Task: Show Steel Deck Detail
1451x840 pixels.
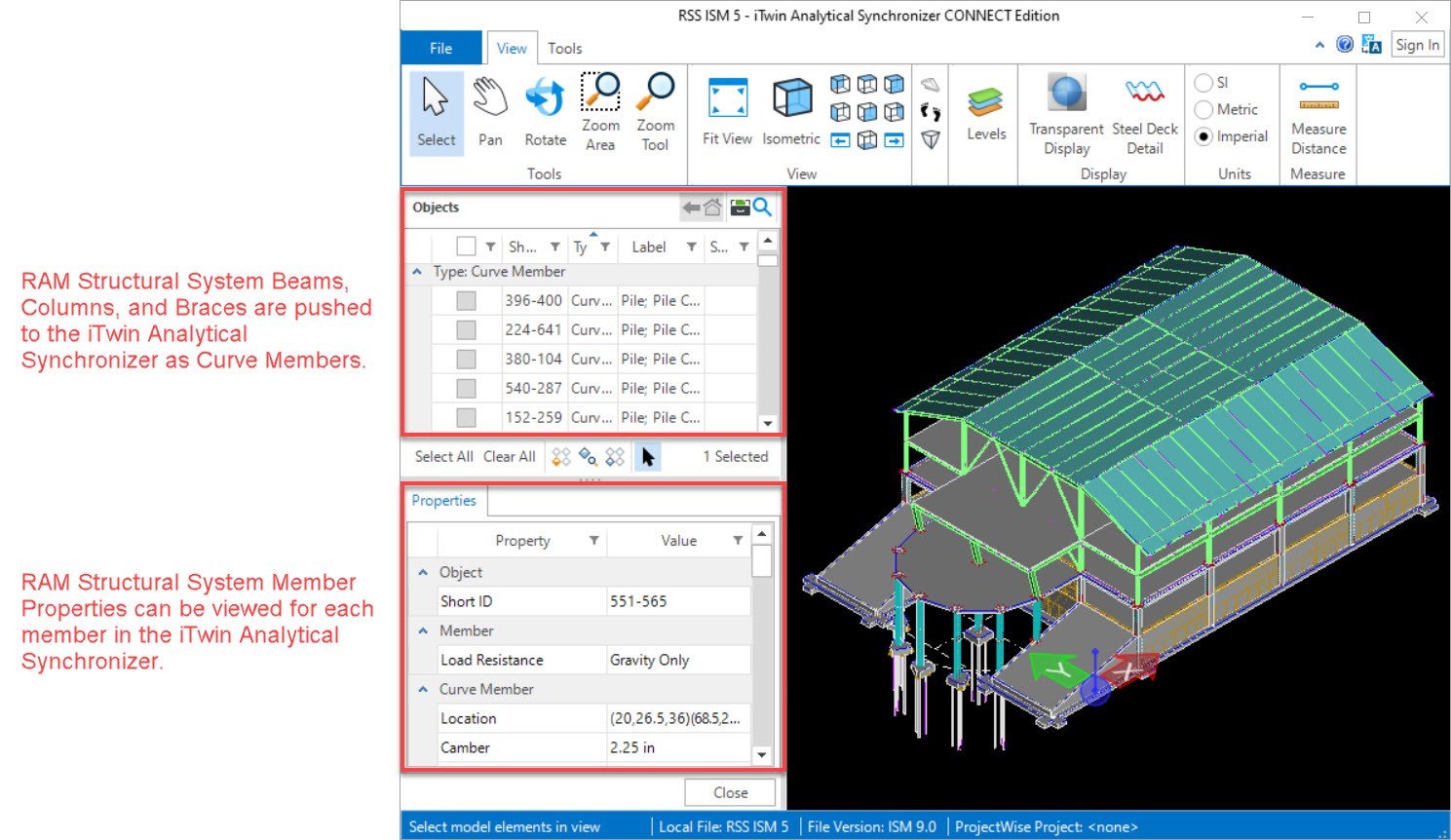Action: [1145, 113]
